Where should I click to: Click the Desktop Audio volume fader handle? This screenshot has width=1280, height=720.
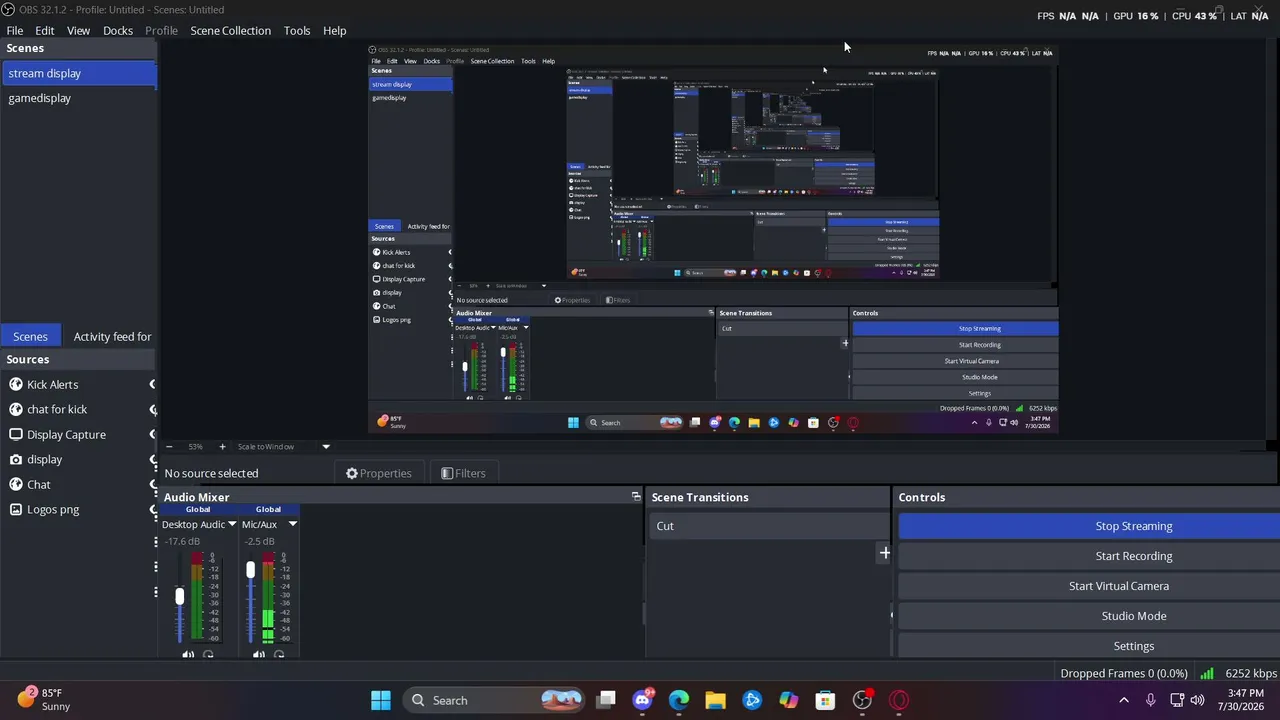[x=180, y=597]
